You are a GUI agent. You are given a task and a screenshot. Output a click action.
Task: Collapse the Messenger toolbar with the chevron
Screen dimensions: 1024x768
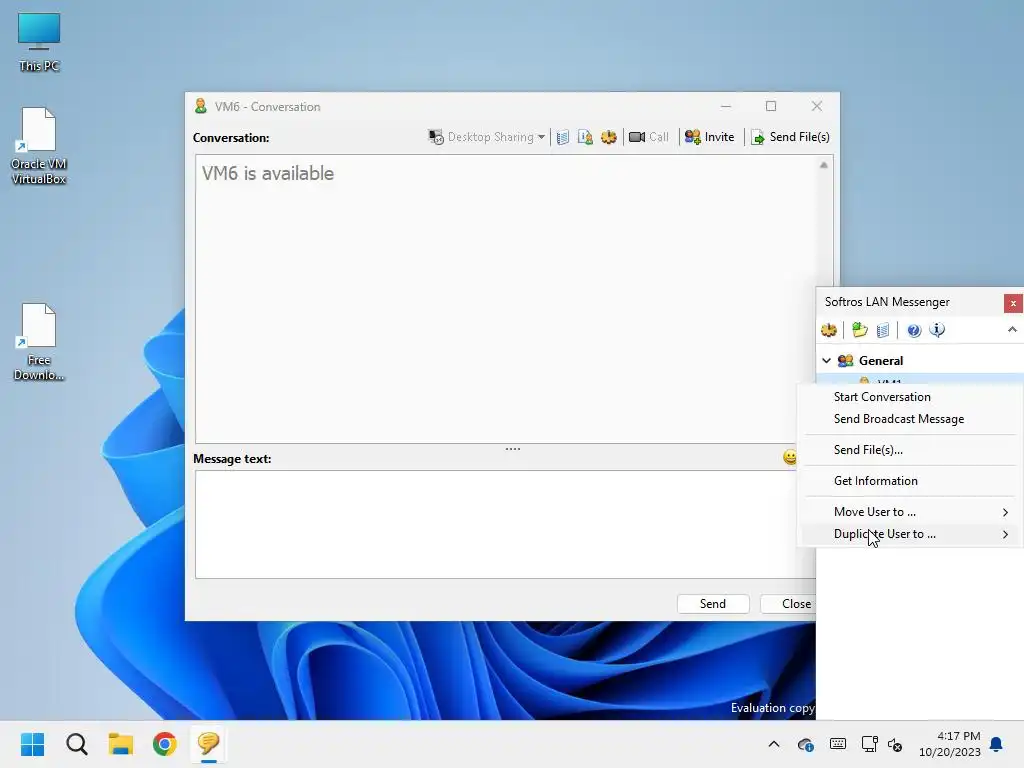tap(1012, 330)
